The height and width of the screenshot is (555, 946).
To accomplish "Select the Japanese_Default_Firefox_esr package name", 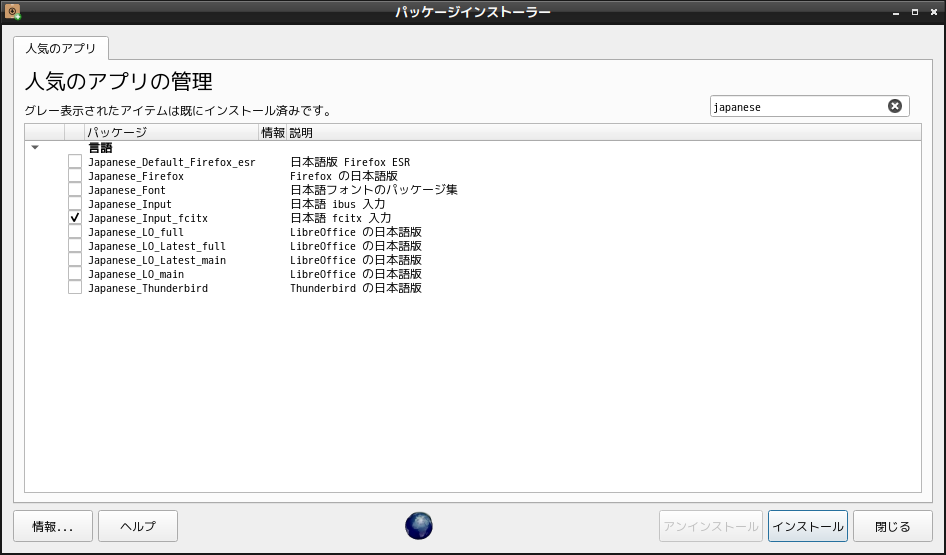I will (x=172, y=162).
